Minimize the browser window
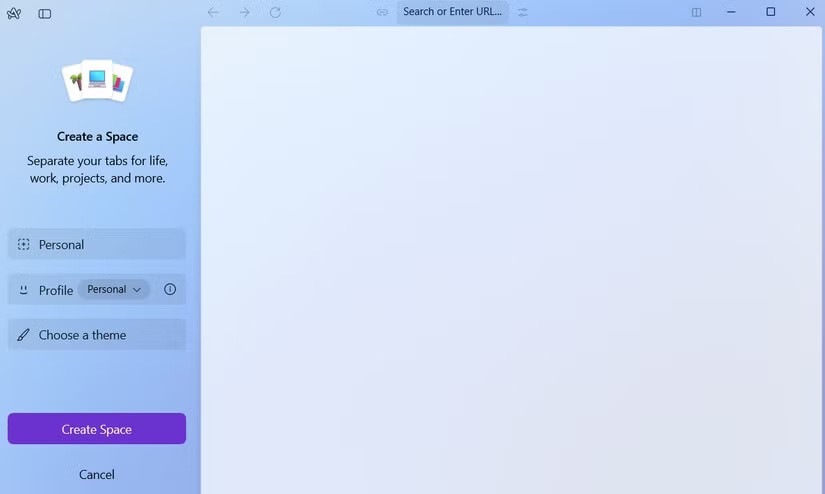This screenshot has width=825, height=494. pyautogui.click(x=732, y=12)
